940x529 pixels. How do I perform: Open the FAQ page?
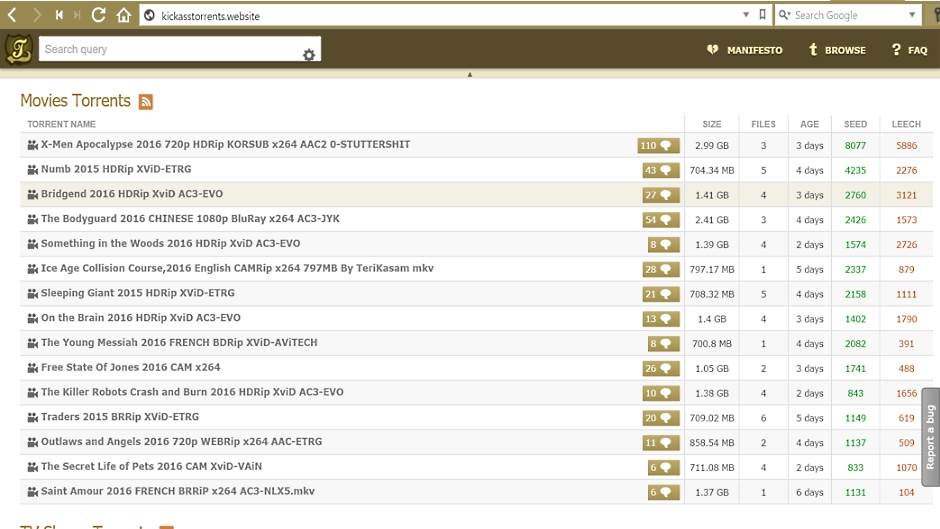tap(909, 50)
